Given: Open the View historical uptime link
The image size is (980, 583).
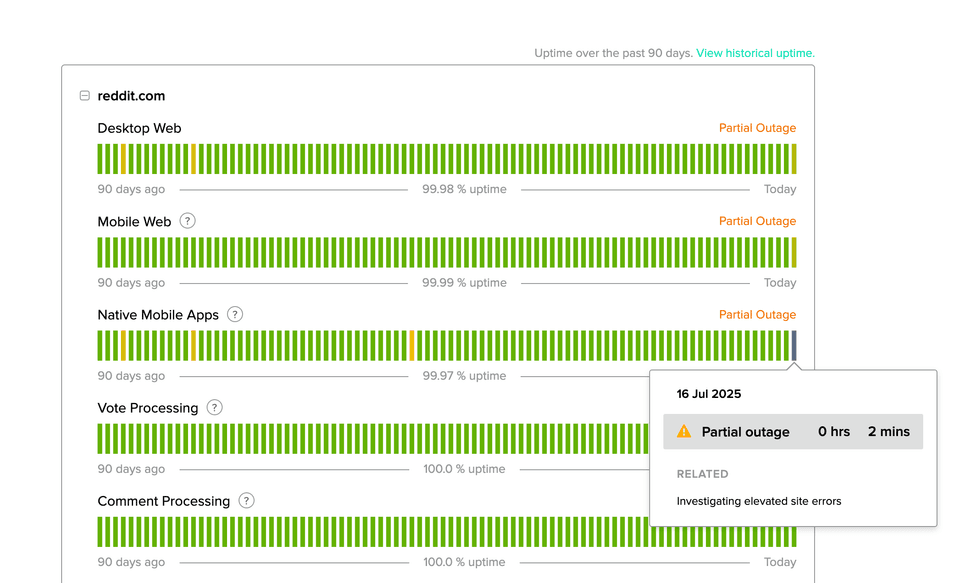Looking at the screenshot, I should (x=755, y=53).
